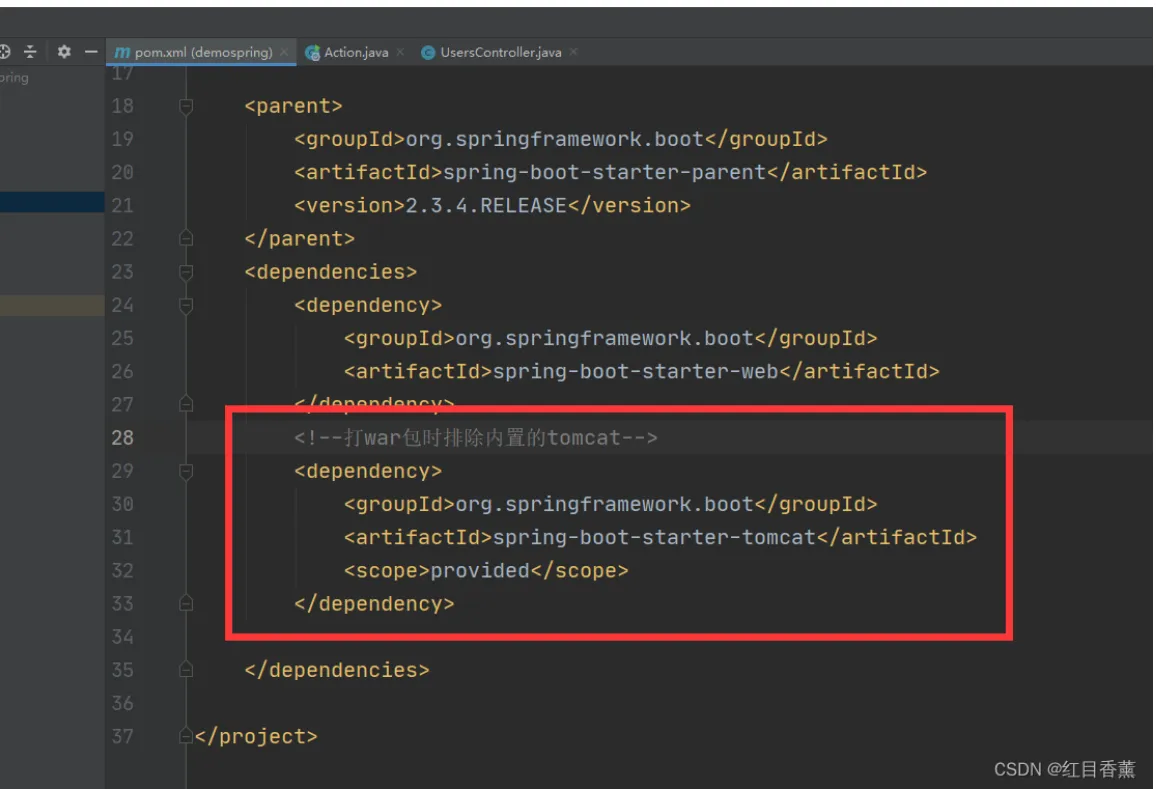The image size is (1156, 789).
Task: Collapse the dependencies fold on line 23
Action: click(x=186, y=272)
